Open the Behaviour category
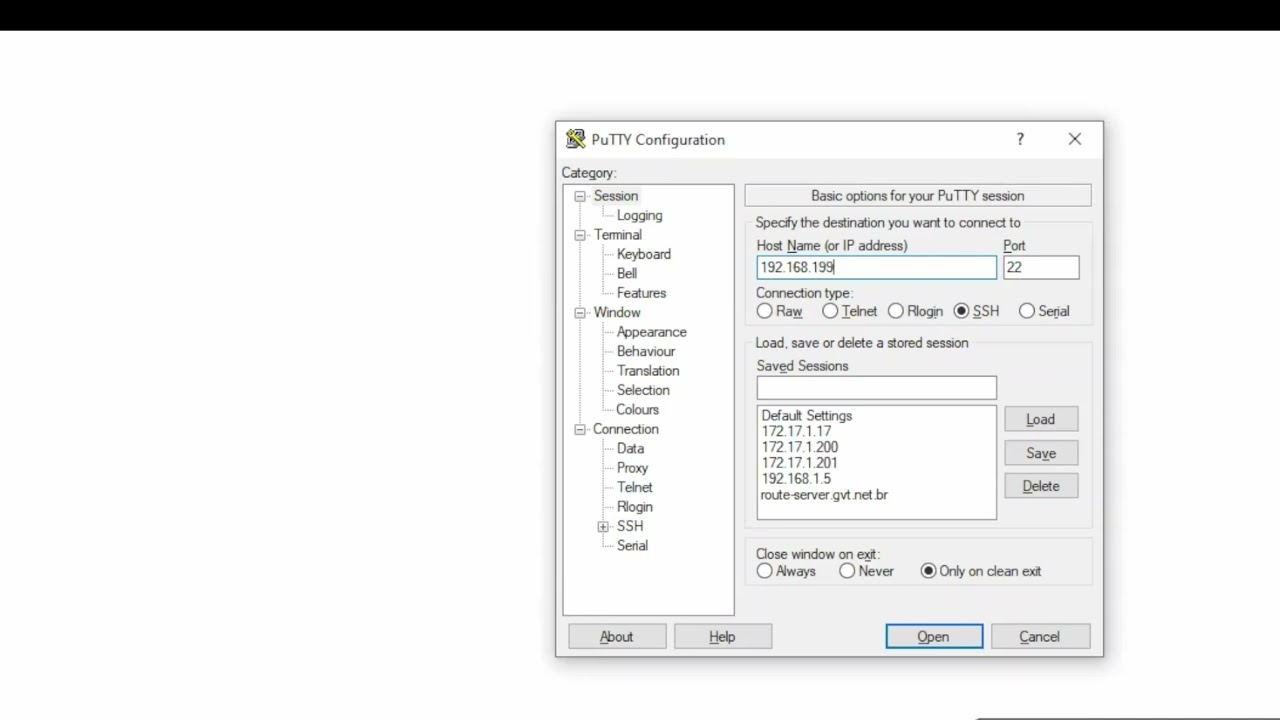Image resolution: width=1280 pixels, height=720 pixels. (x=646, y=351)
